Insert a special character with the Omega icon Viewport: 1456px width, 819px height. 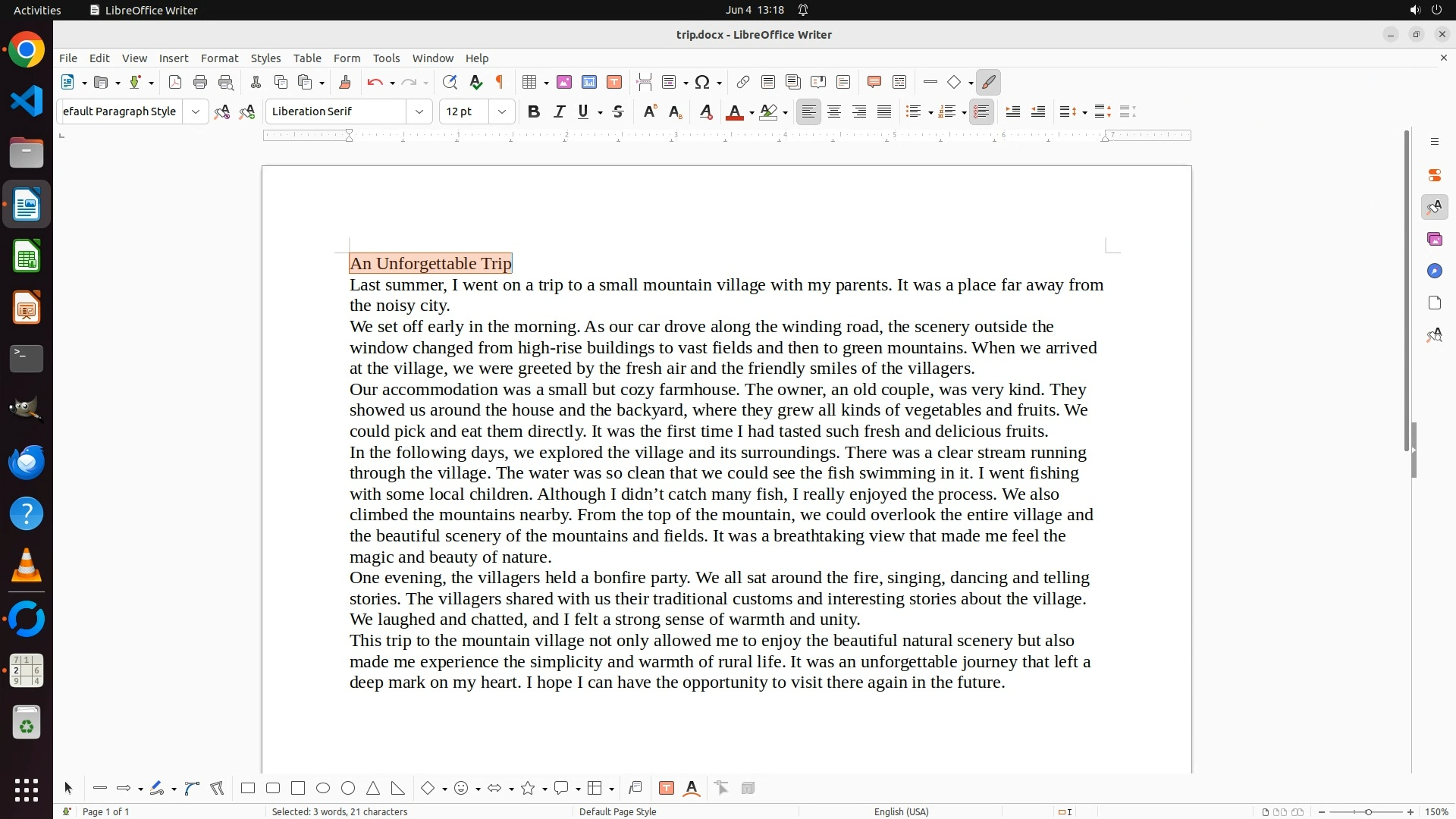coord(702,82)
